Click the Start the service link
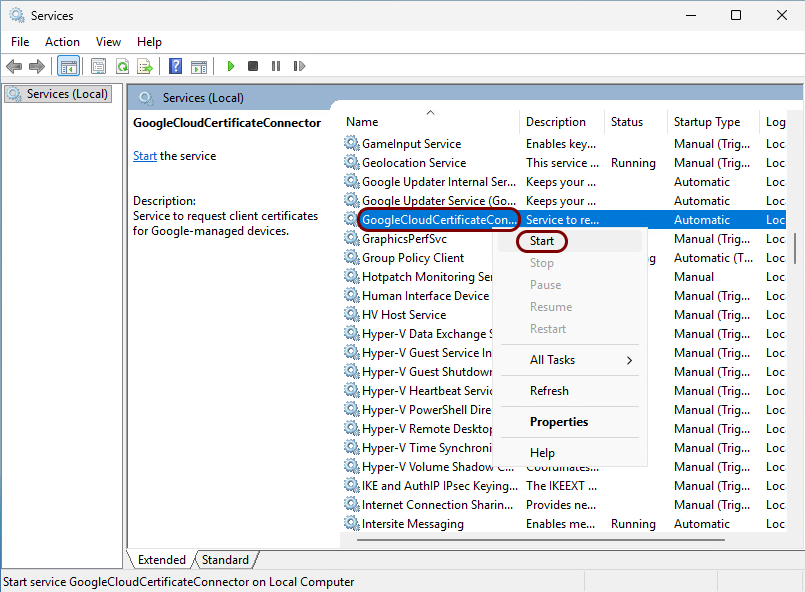The height and width of the screenshot is (592, 805). coord(145,156)
